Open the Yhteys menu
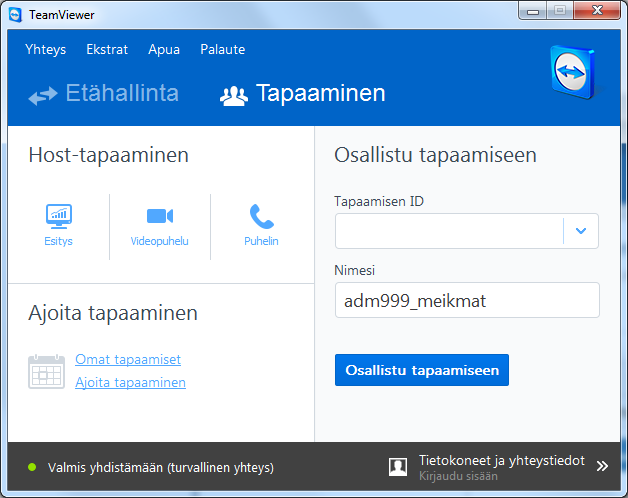Image resolution: width=628 pixels, height=498 pixels. click(45, 49)
